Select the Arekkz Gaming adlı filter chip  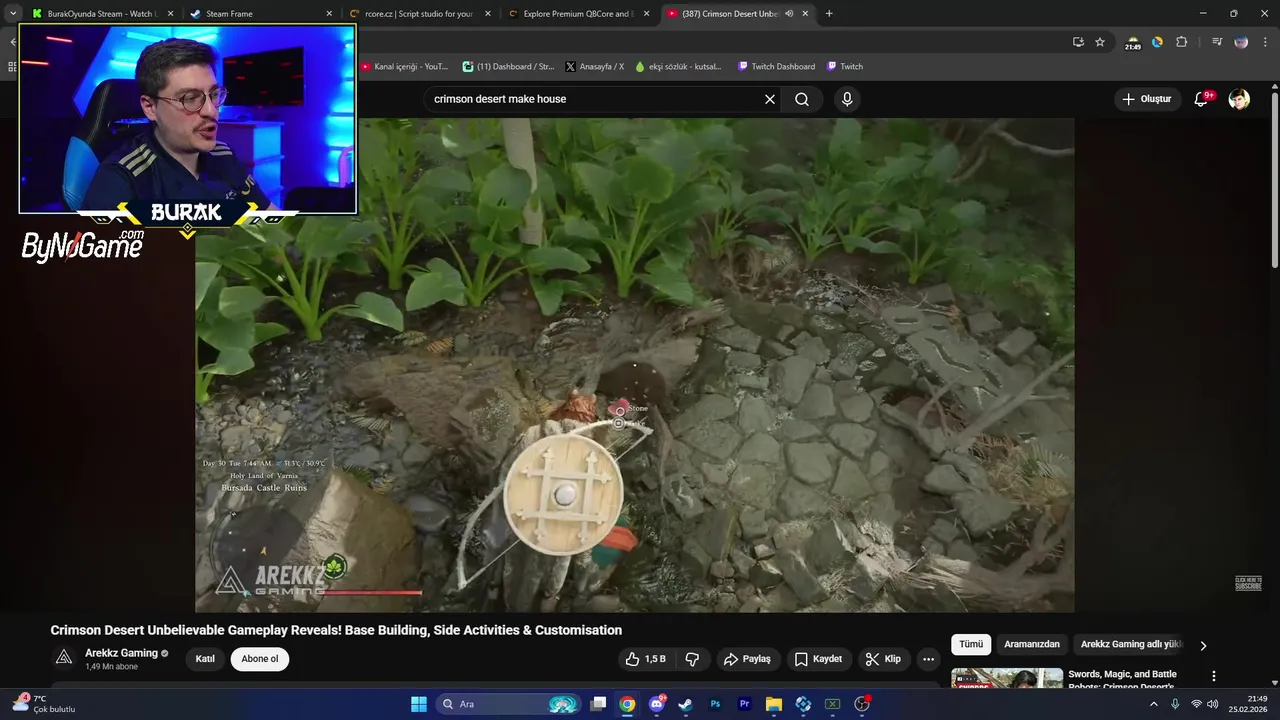point(1131,645)
